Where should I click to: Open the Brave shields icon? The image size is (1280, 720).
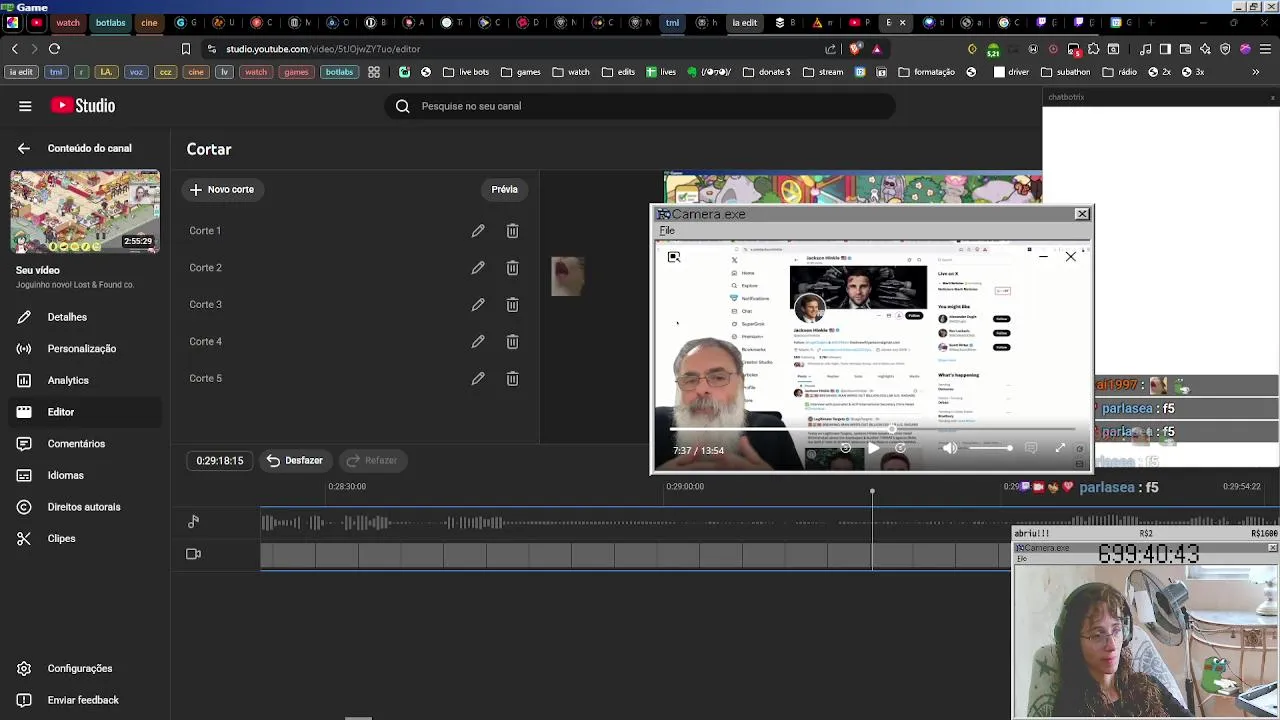click(855, 49)
